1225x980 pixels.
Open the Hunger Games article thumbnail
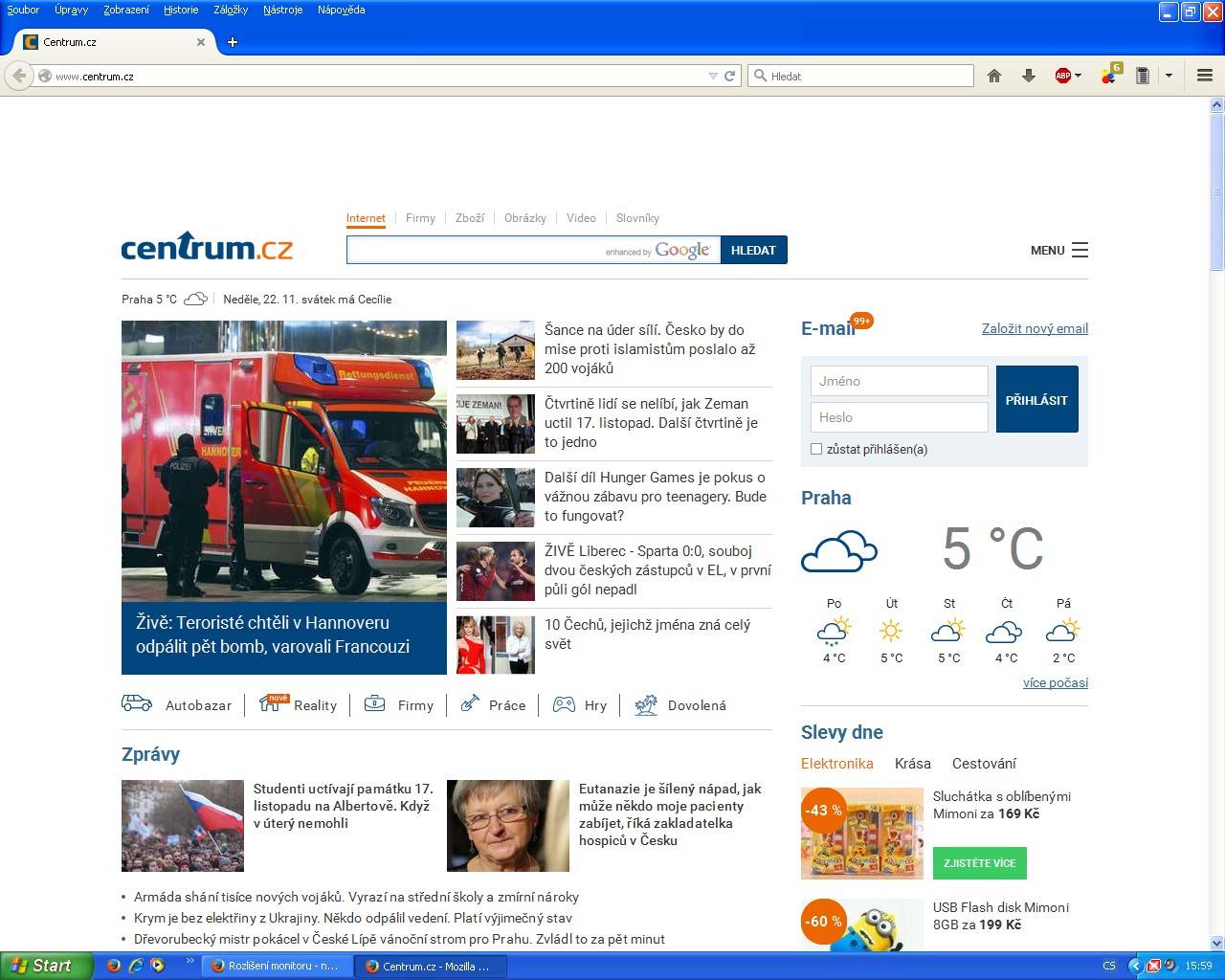pos(496,498)
